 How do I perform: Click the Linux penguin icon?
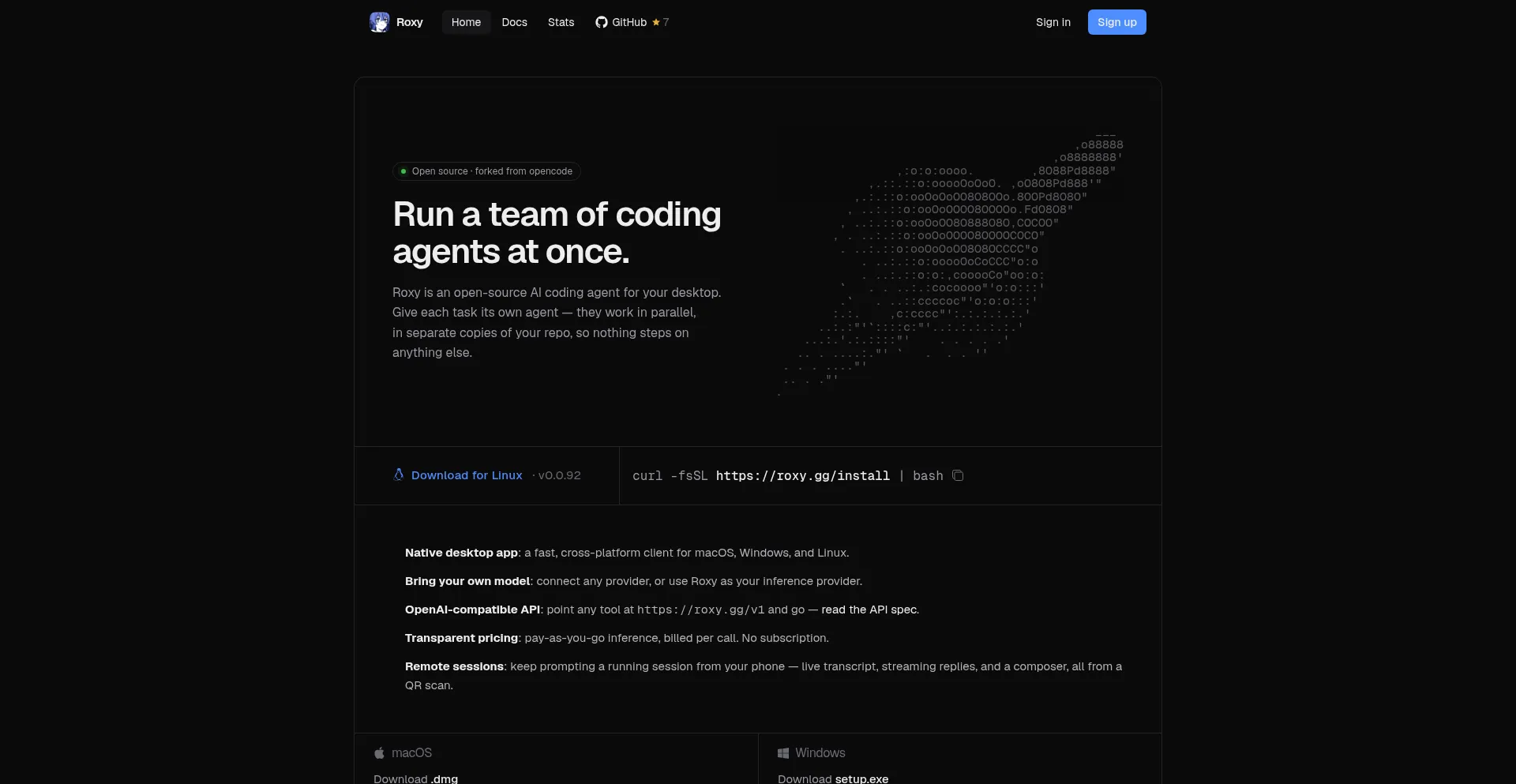(x=399, y=475)
